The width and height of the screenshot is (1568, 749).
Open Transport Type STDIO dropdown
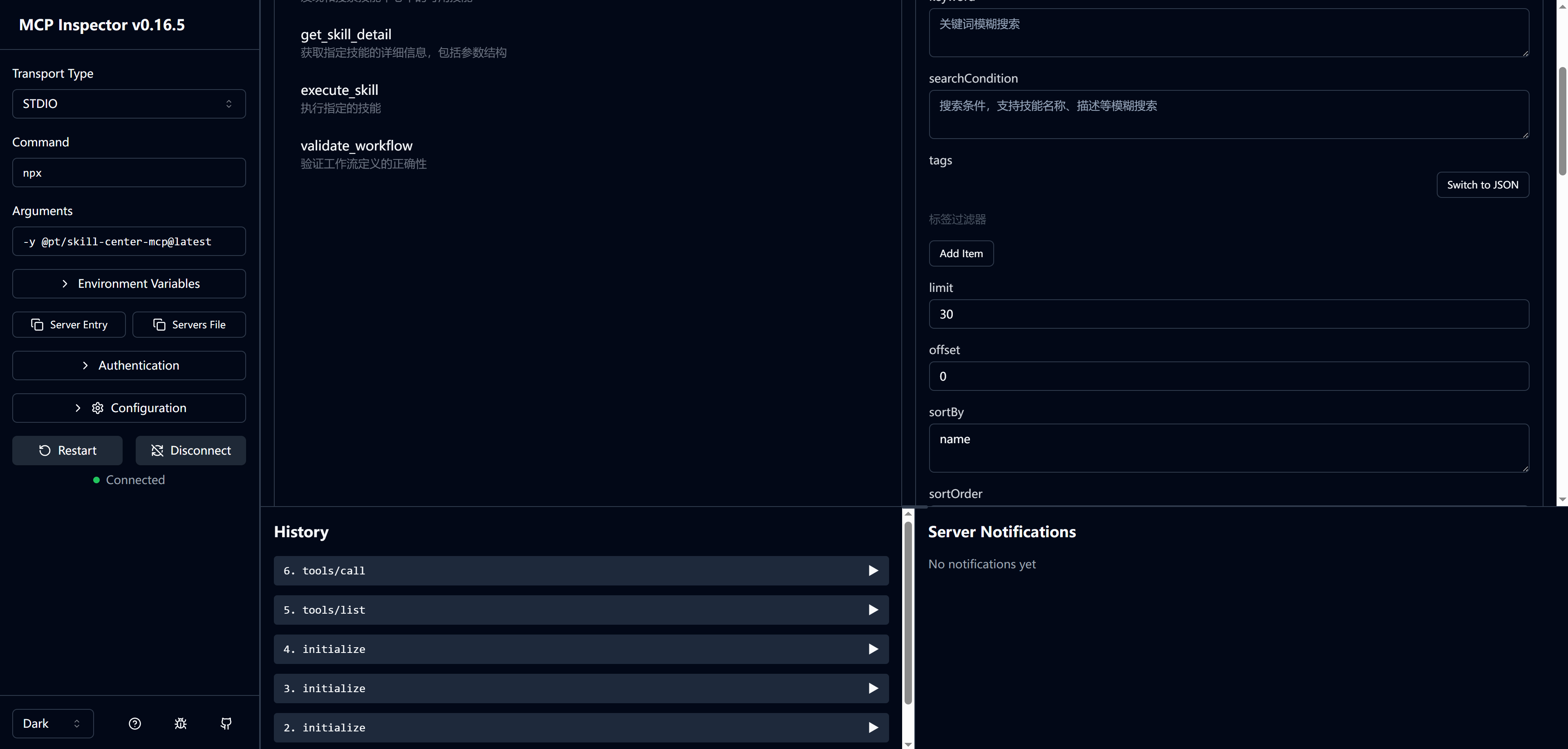tap(129, 104)
